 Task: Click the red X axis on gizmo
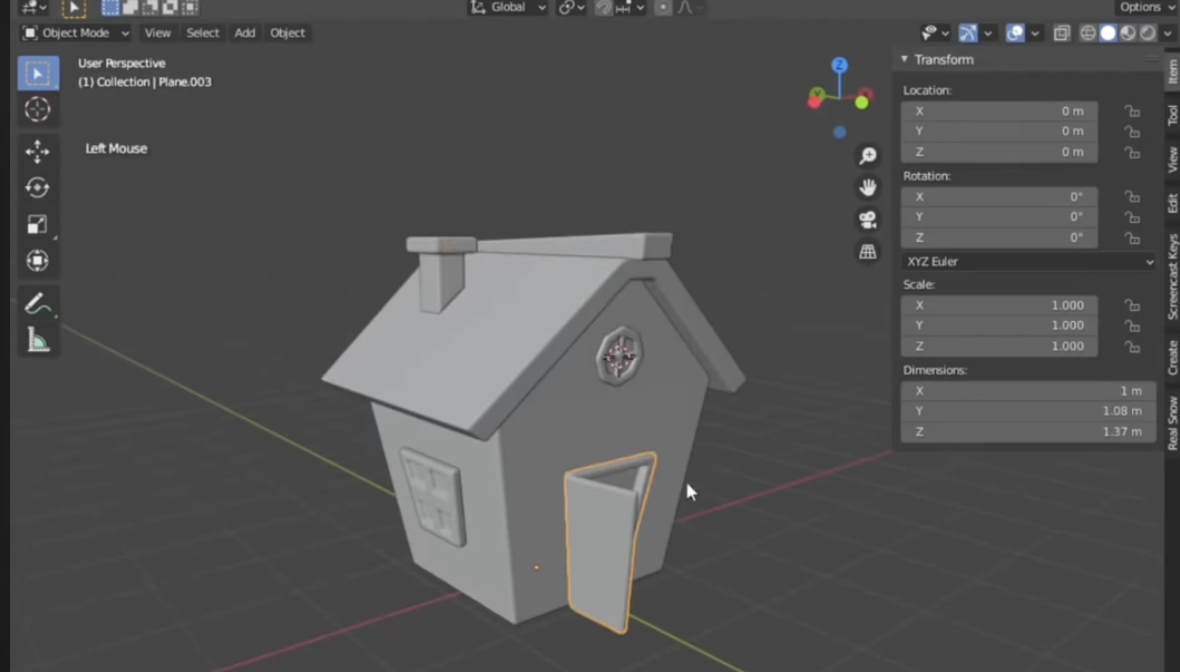tap(814, 102)
